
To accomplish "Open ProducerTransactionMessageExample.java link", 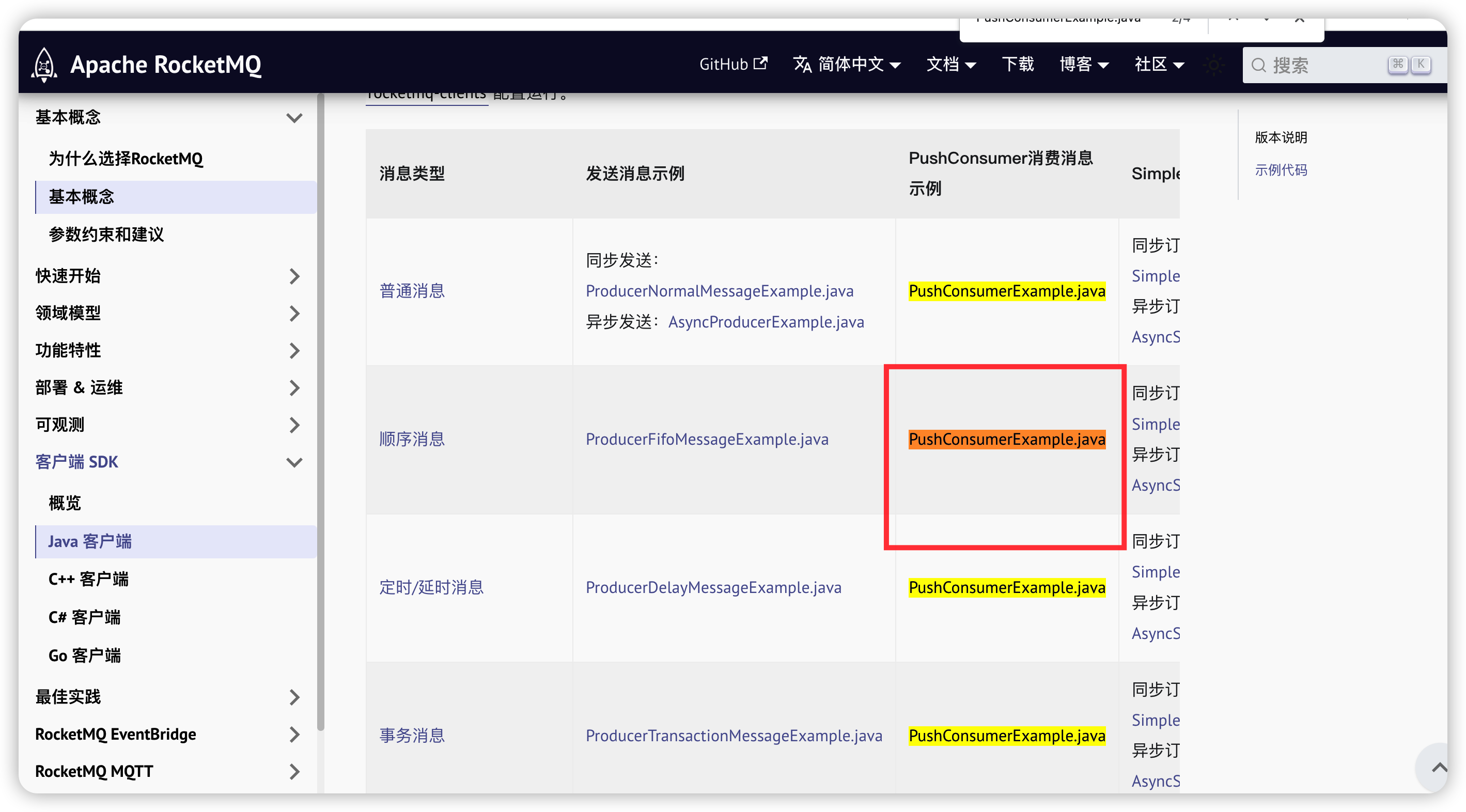I will 734,735.
